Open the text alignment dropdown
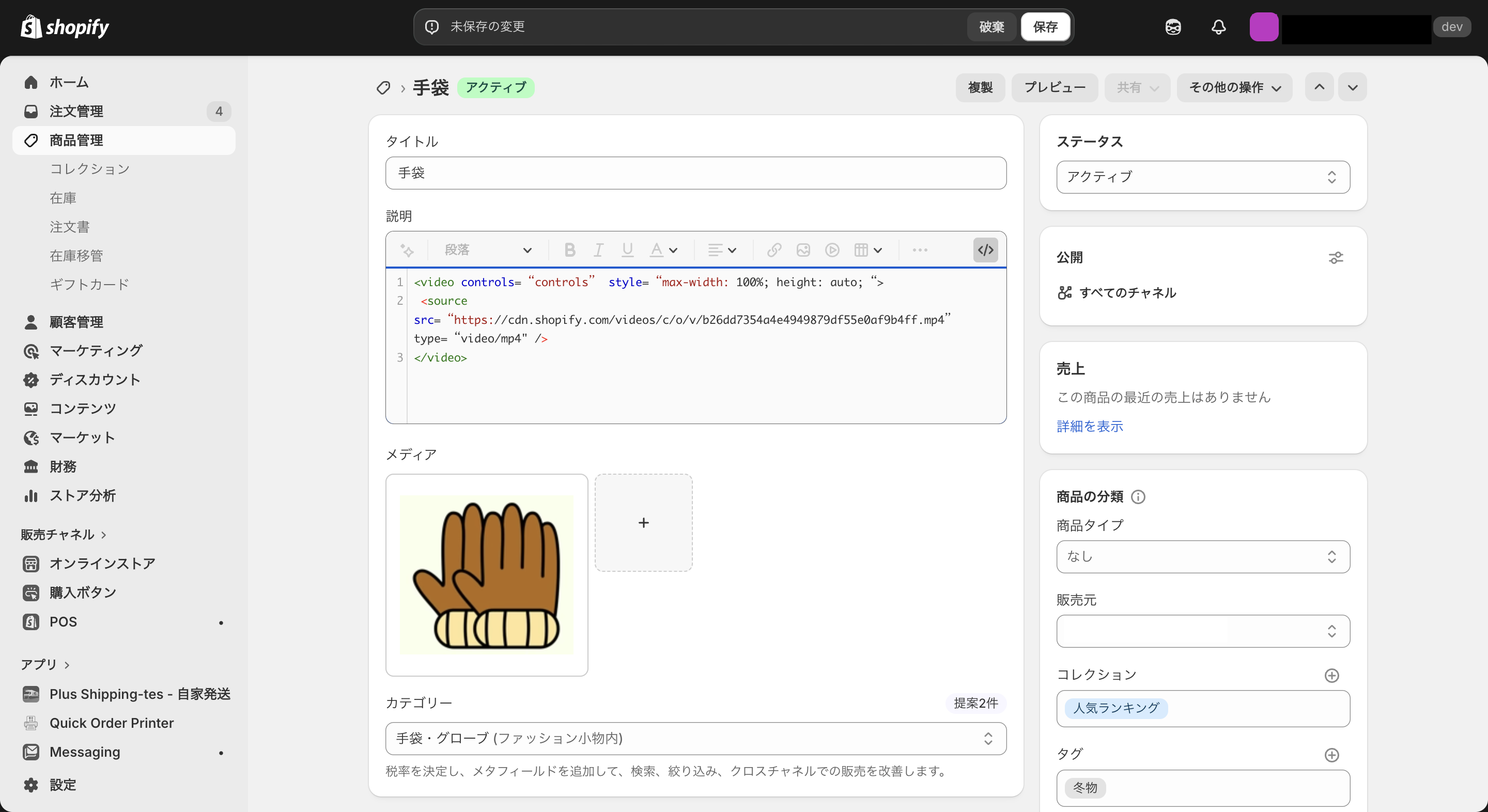The width and height of the screenshot is (1488, 812). (x=722, y=250)
